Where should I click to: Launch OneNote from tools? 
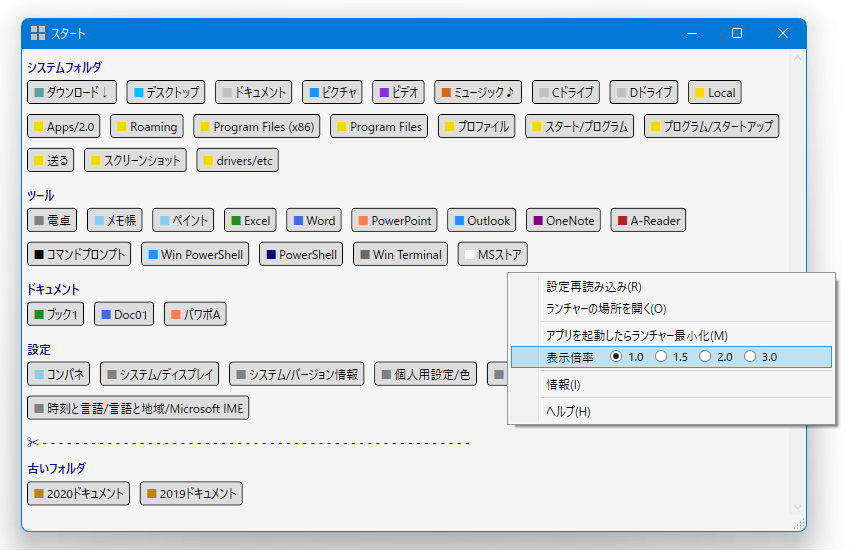(x=563, y=220)
